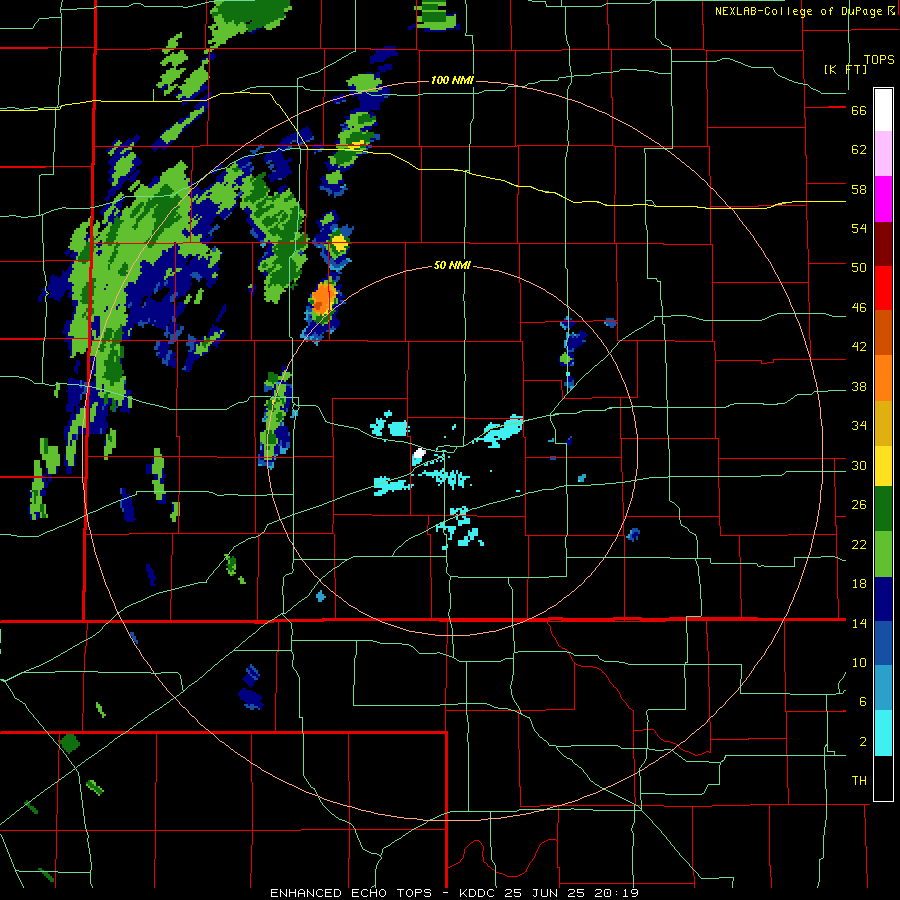Click the '50 NMI' range ring label
The height and width of the screenshot is (900, 900).
tap(452, 265)
